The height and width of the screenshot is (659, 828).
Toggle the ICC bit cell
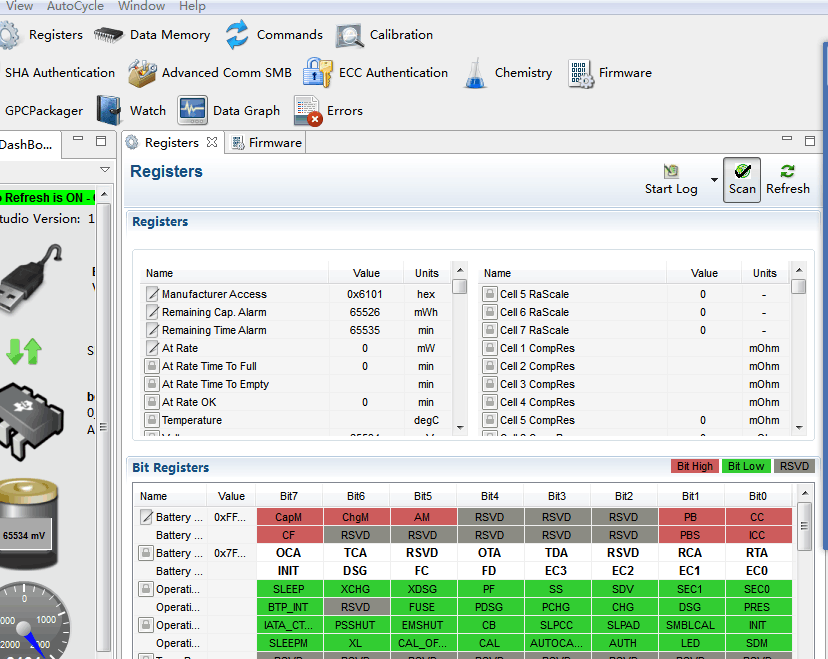[758, 535]
